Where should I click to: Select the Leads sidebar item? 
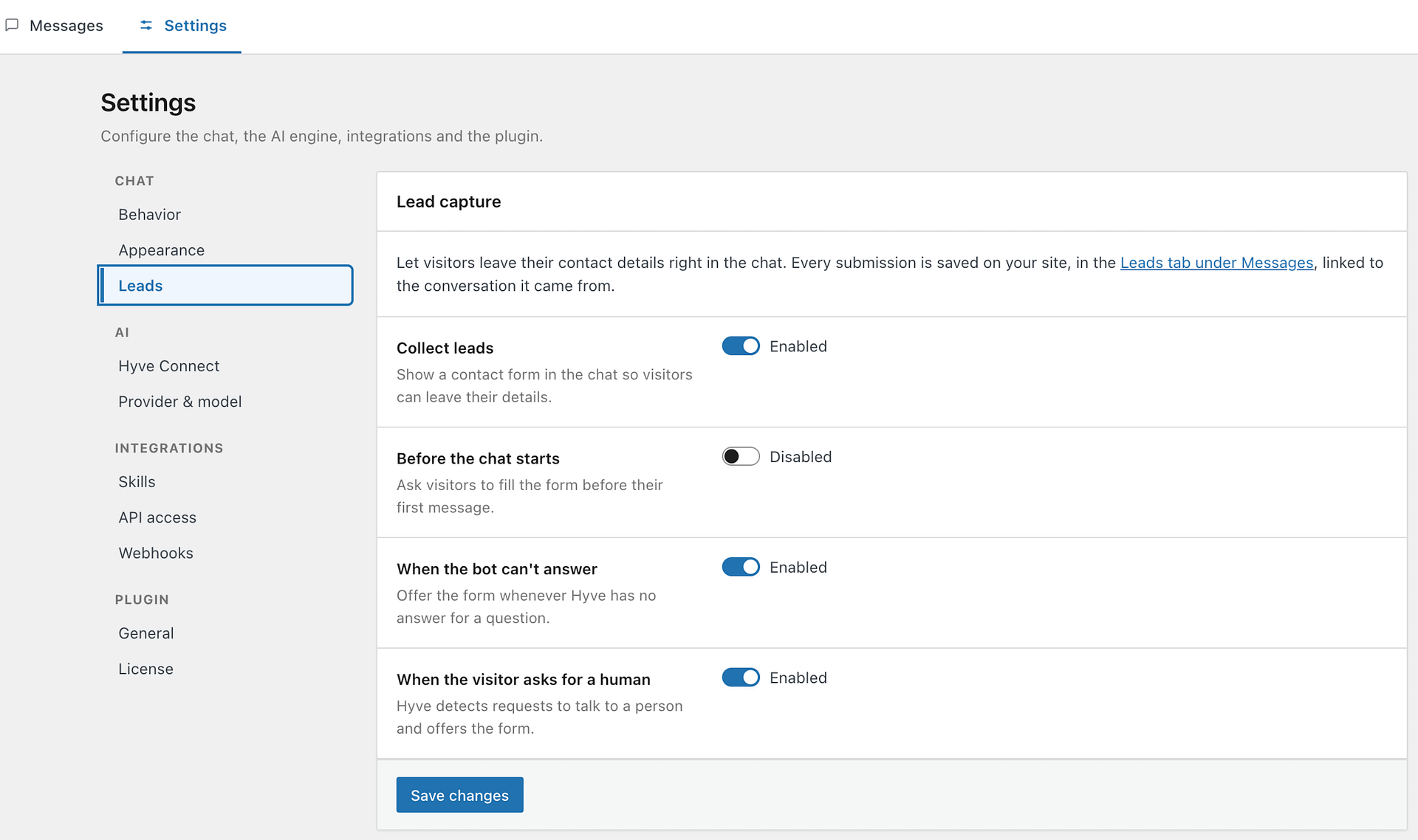[225, 285]
